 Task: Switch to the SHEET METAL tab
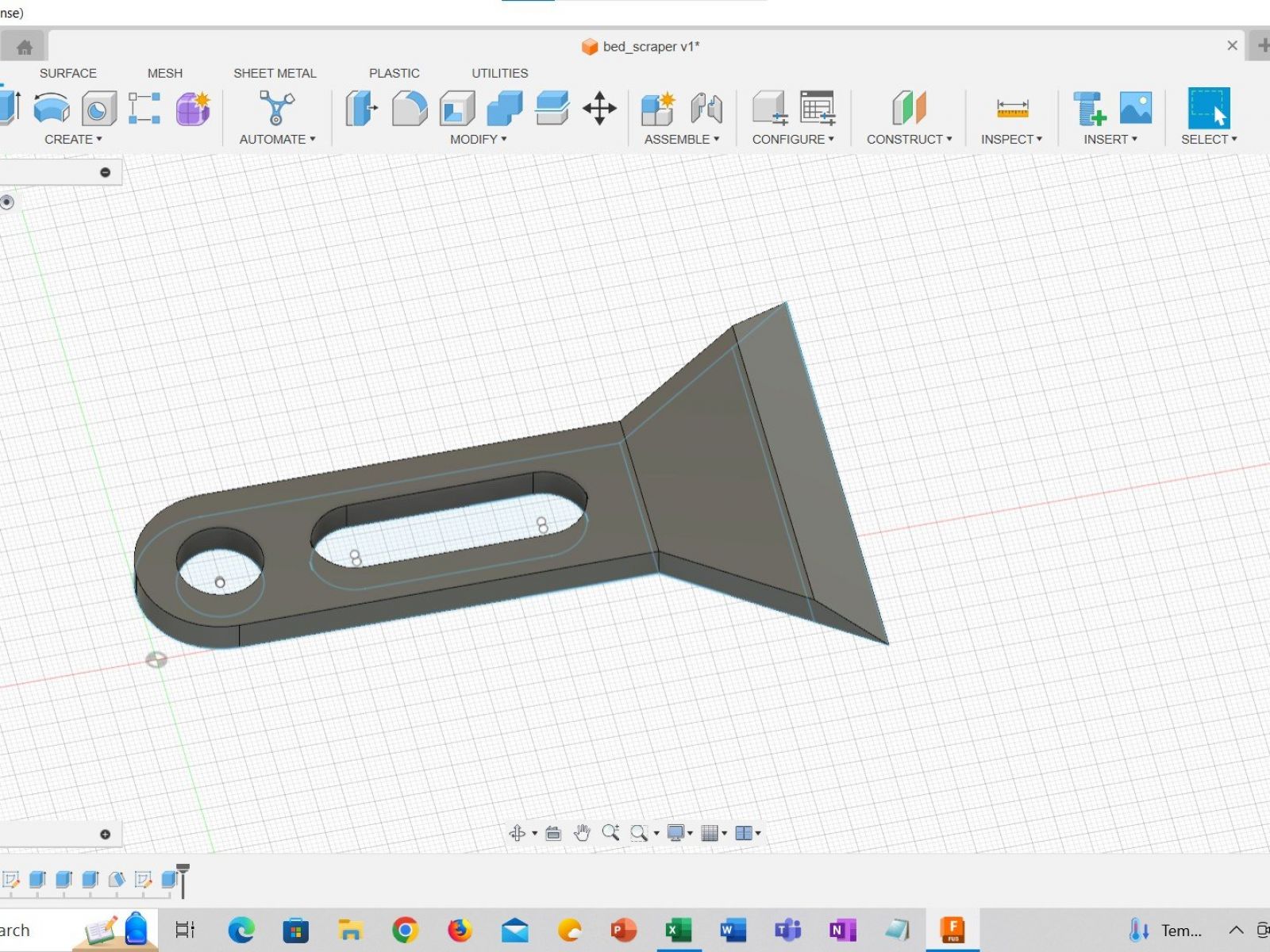click(275, 73)
